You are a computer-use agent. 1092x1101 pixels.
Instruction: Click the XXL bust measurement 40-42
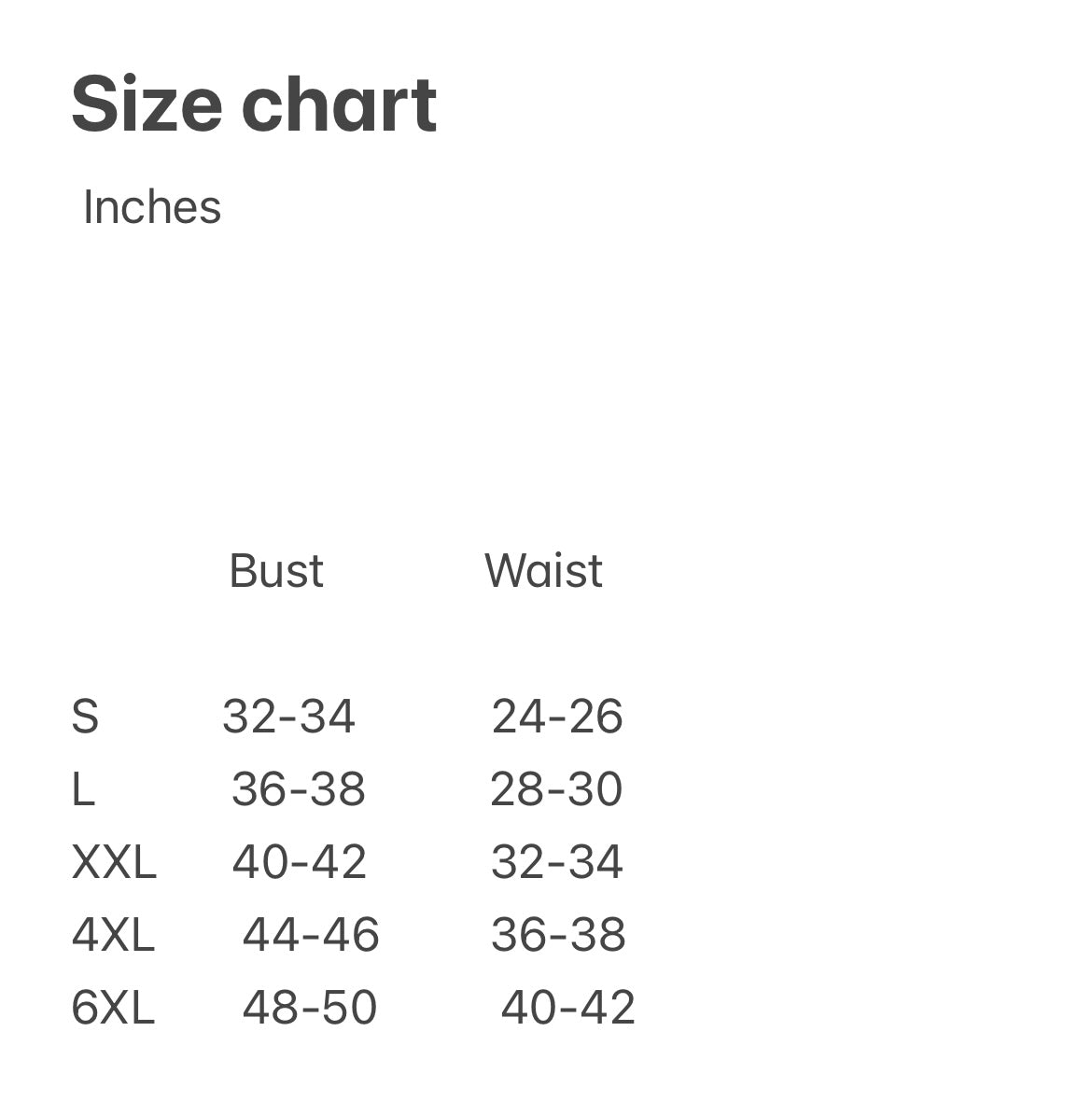pyautogui.click(x=299, y=861)
